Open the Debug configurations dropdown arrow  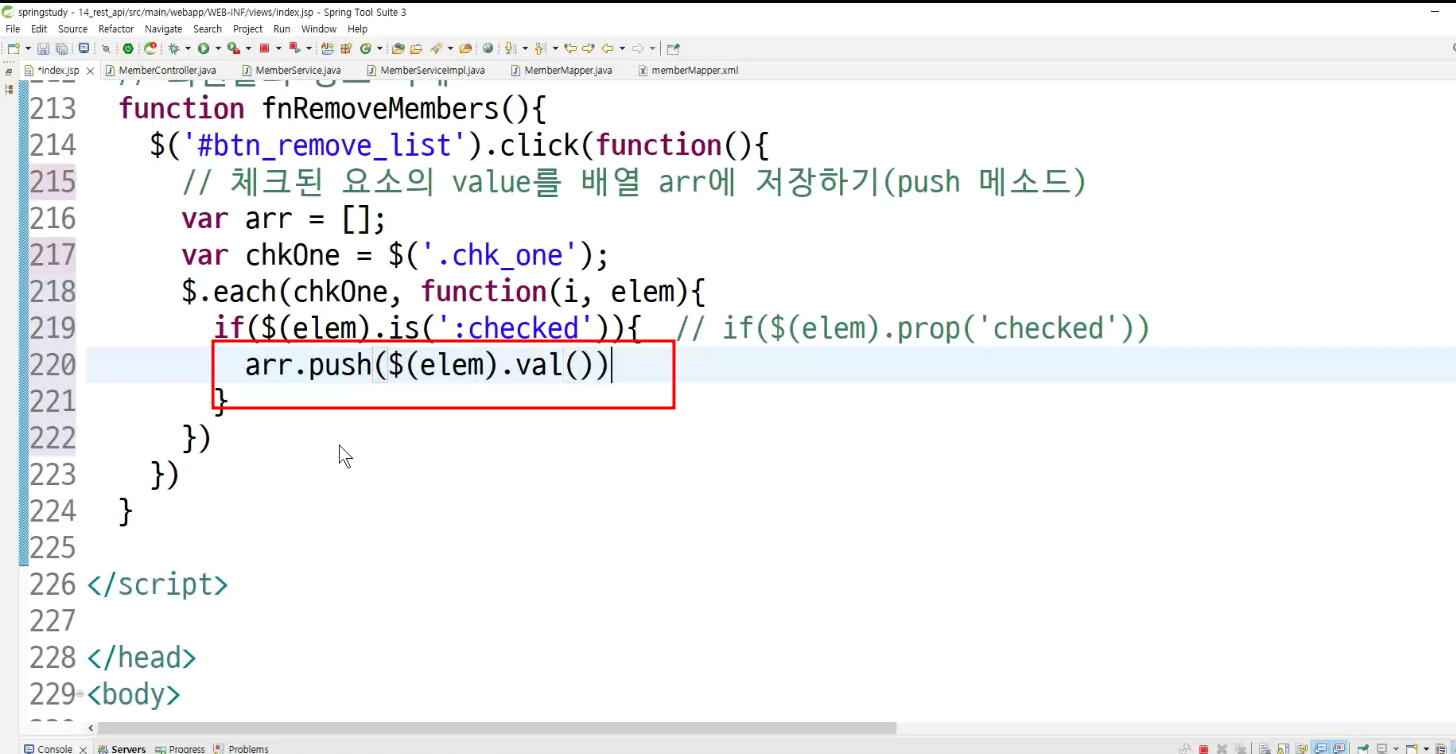(187, 48)
